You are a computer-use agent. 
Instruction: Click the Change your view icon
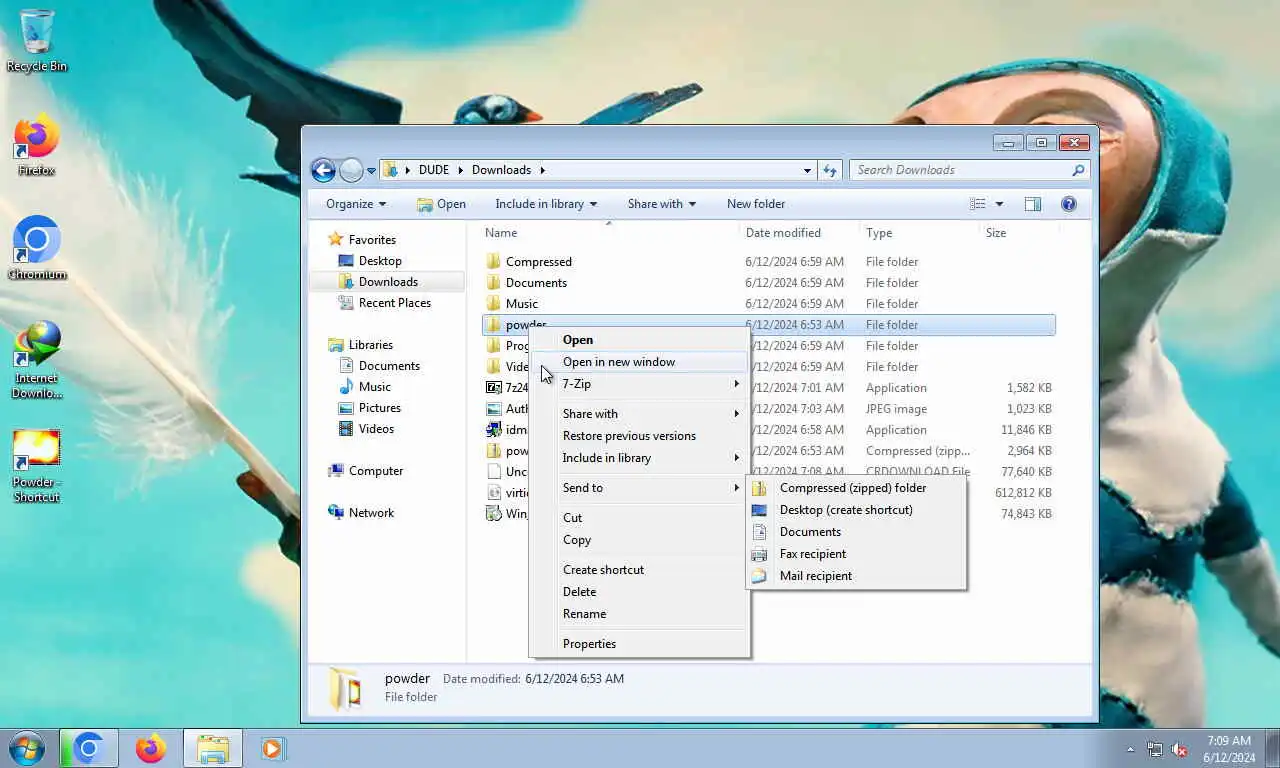(x=978, y=204)
